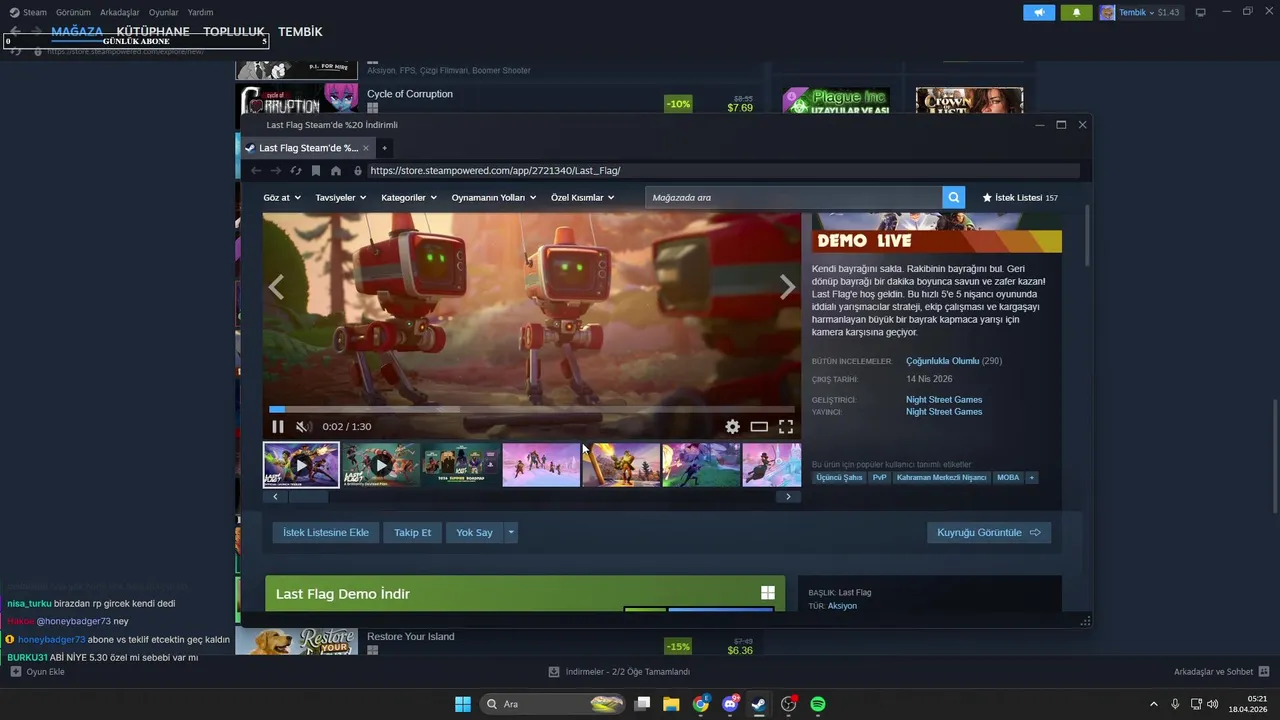The height and width of the screenshot is (720, 1280).
Task: Open the Yardım menu
Action: tap(201, 12)
